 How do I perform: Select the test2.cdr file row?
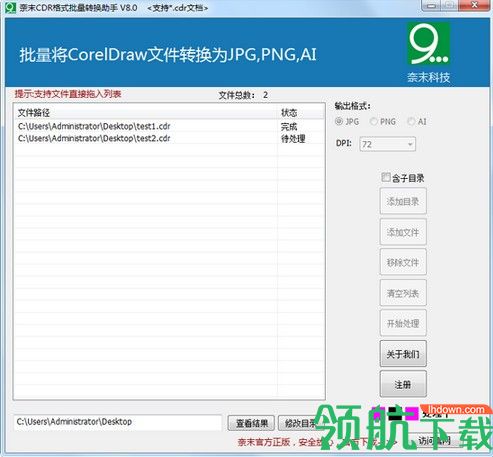pyautogui.click(x=169, y=138)
